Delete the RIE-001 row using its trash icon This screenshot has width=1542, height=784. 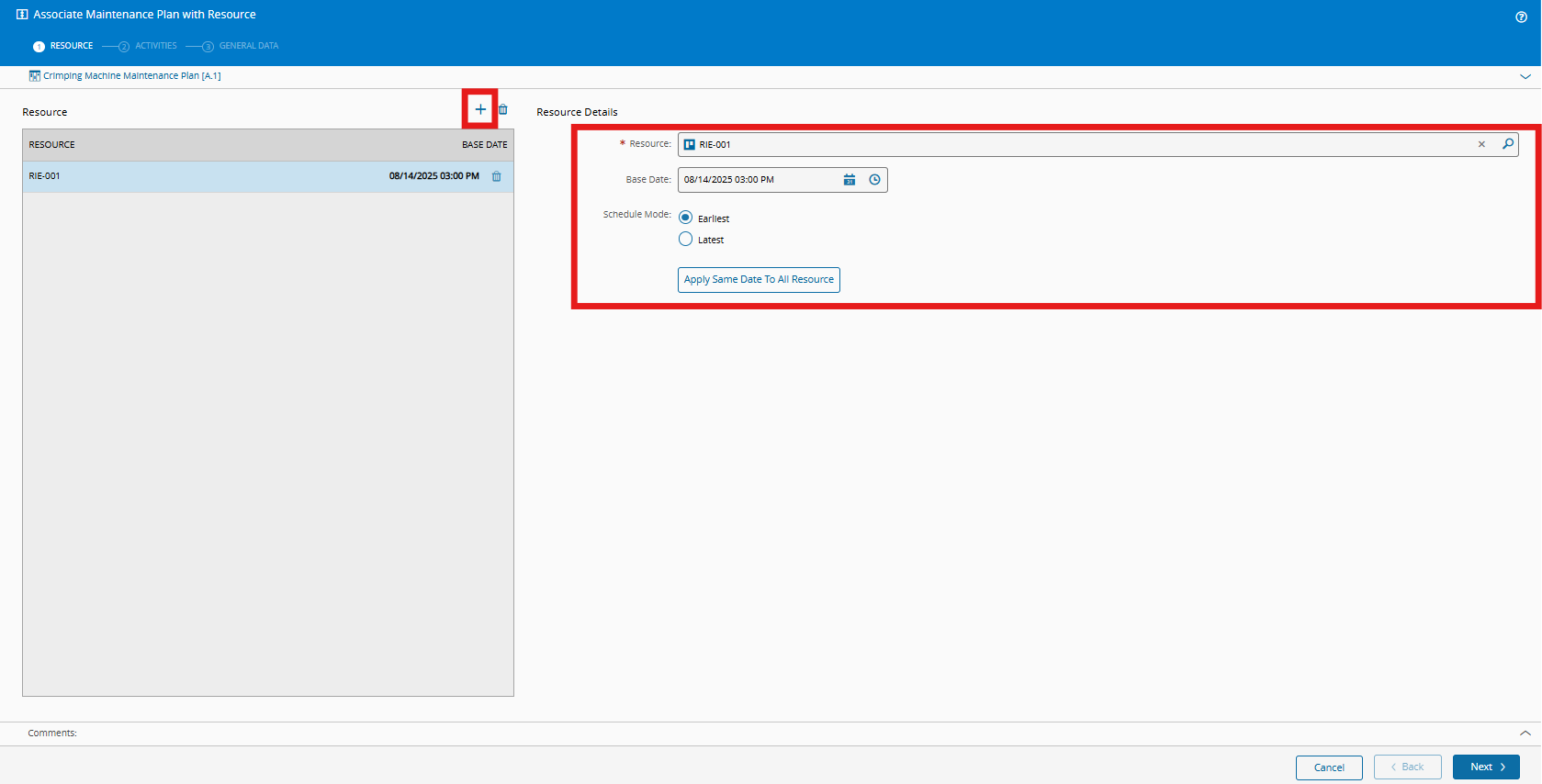click(x=497, y=176)
